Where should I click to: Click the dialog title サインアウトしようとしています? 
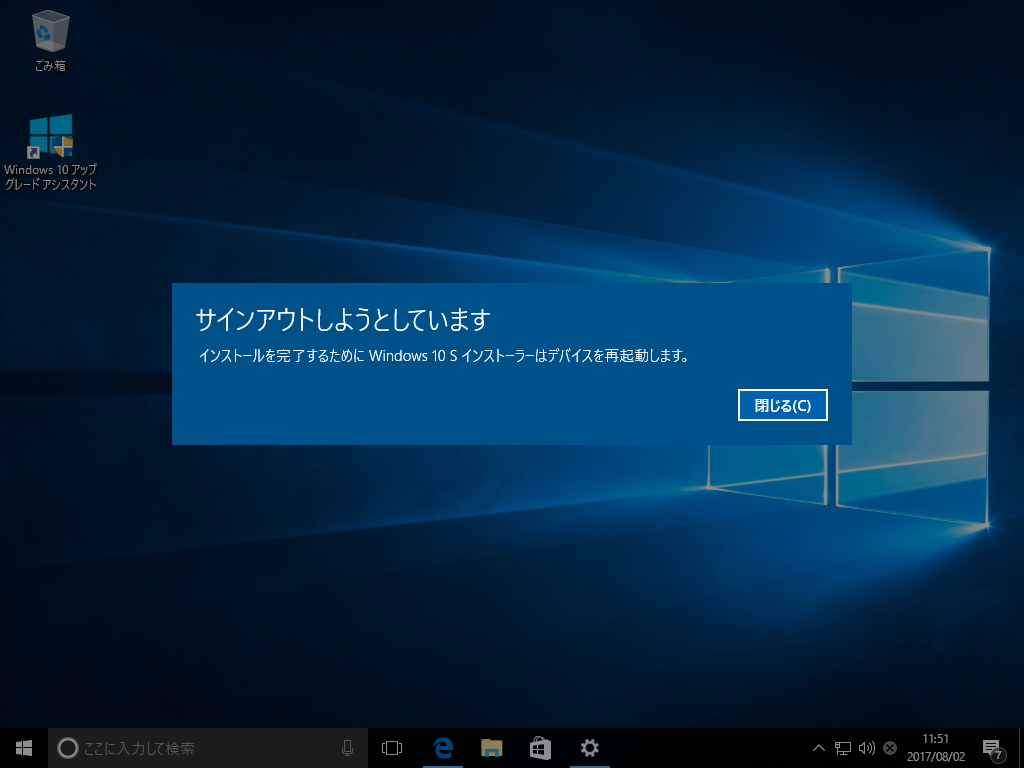tap(343, 319)
